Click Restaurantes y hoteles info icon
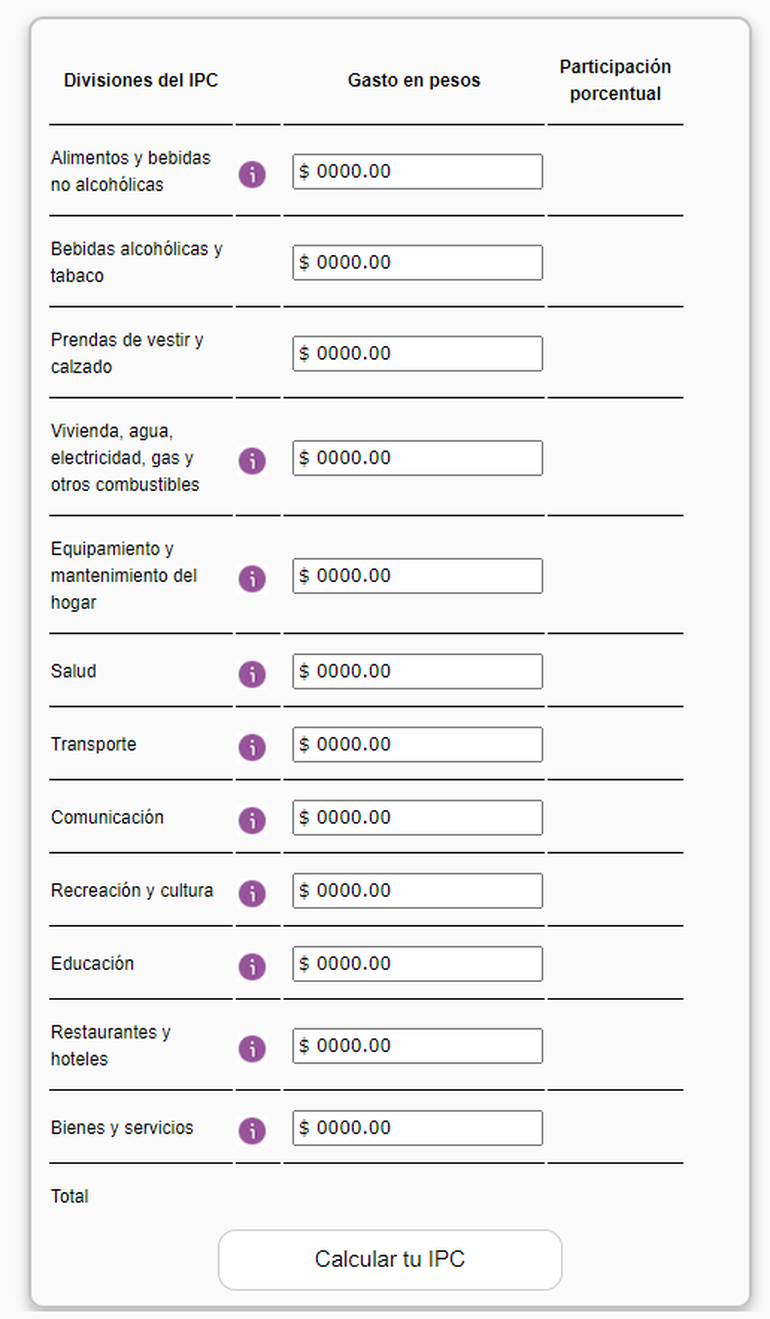This screenshot has height=1319, width=770. 252,1048
